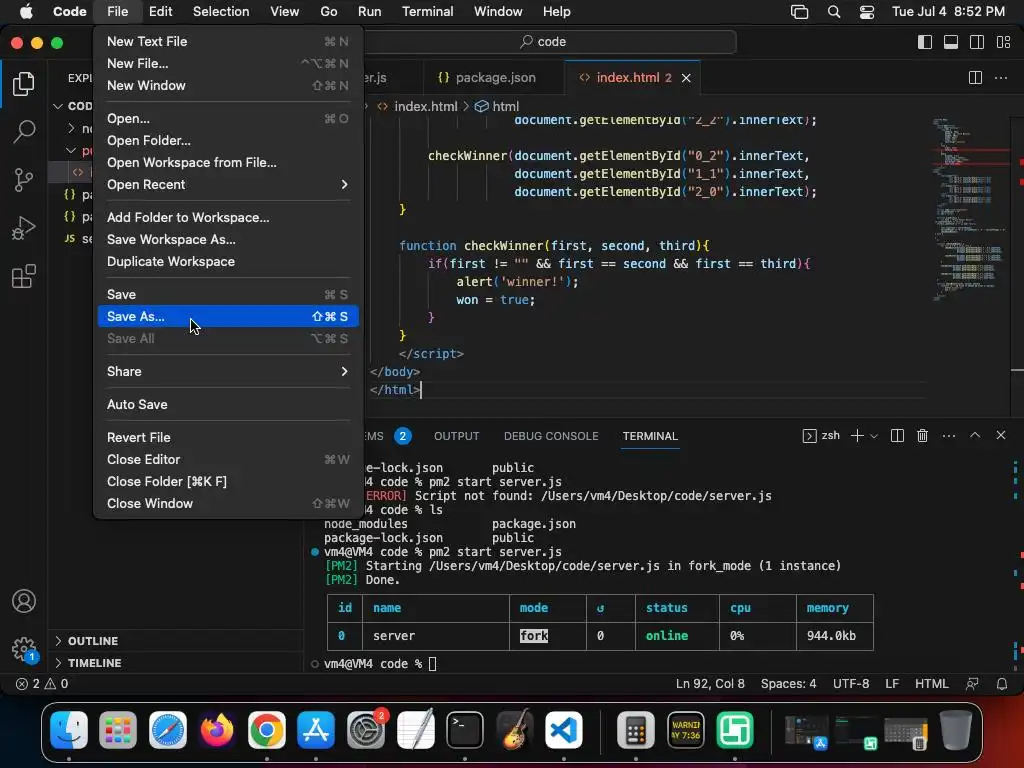Screen dimensions: 1024x768
Task: Choose Save As... from File menu
Action: coord(228,316)
